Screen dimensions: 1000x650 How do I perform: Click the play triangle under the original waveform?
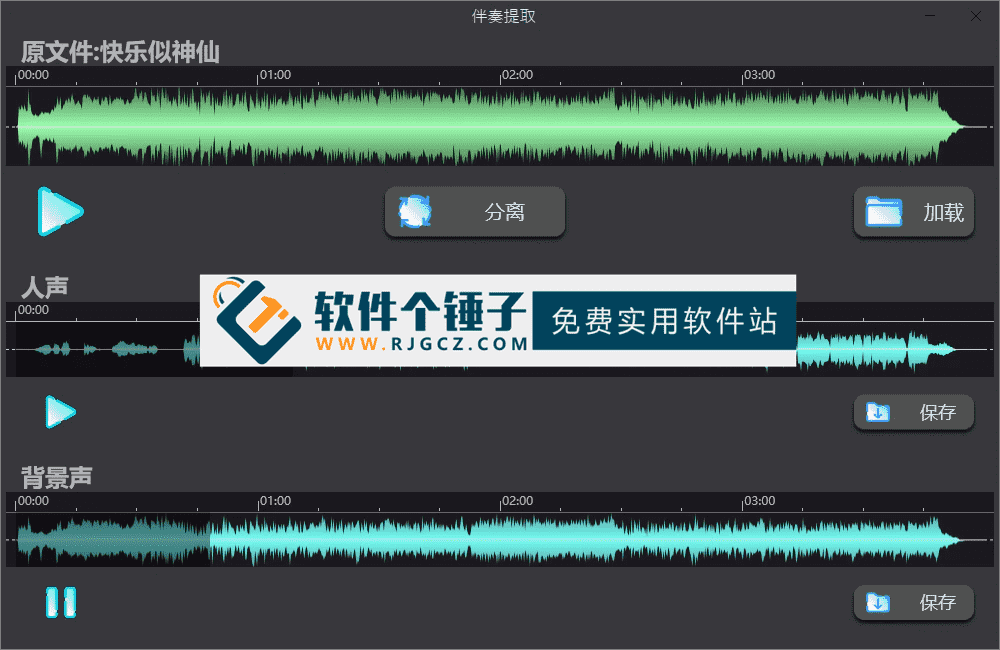coord(60,211)
